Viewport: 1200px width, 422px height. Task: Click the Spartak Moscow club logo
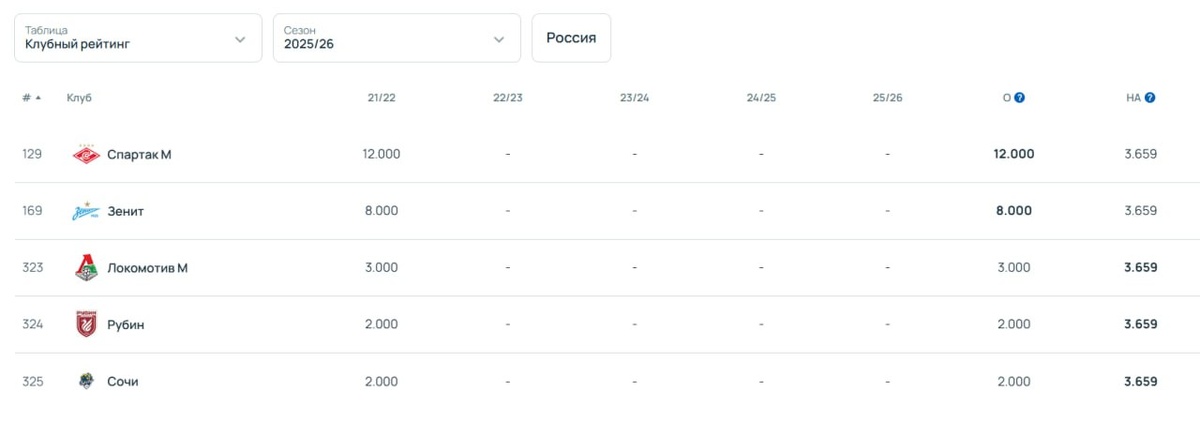click(x=86, y=154)
